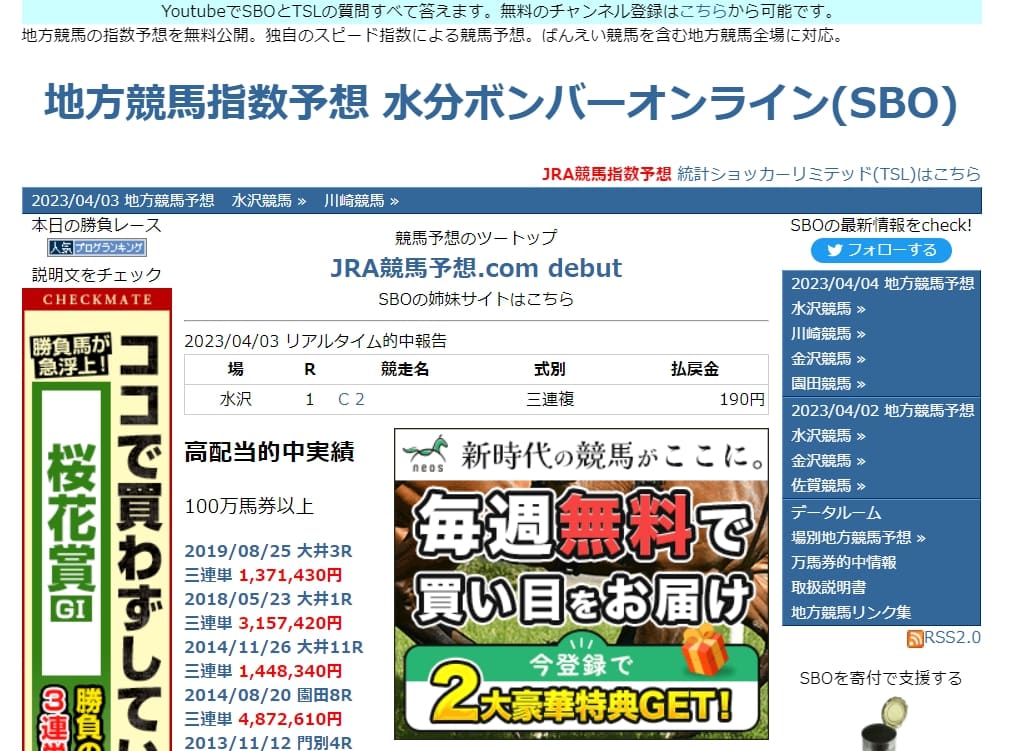Click the 三連単 1,448,340円 payout text
The image size is (1016, 751).
point(263,671)
